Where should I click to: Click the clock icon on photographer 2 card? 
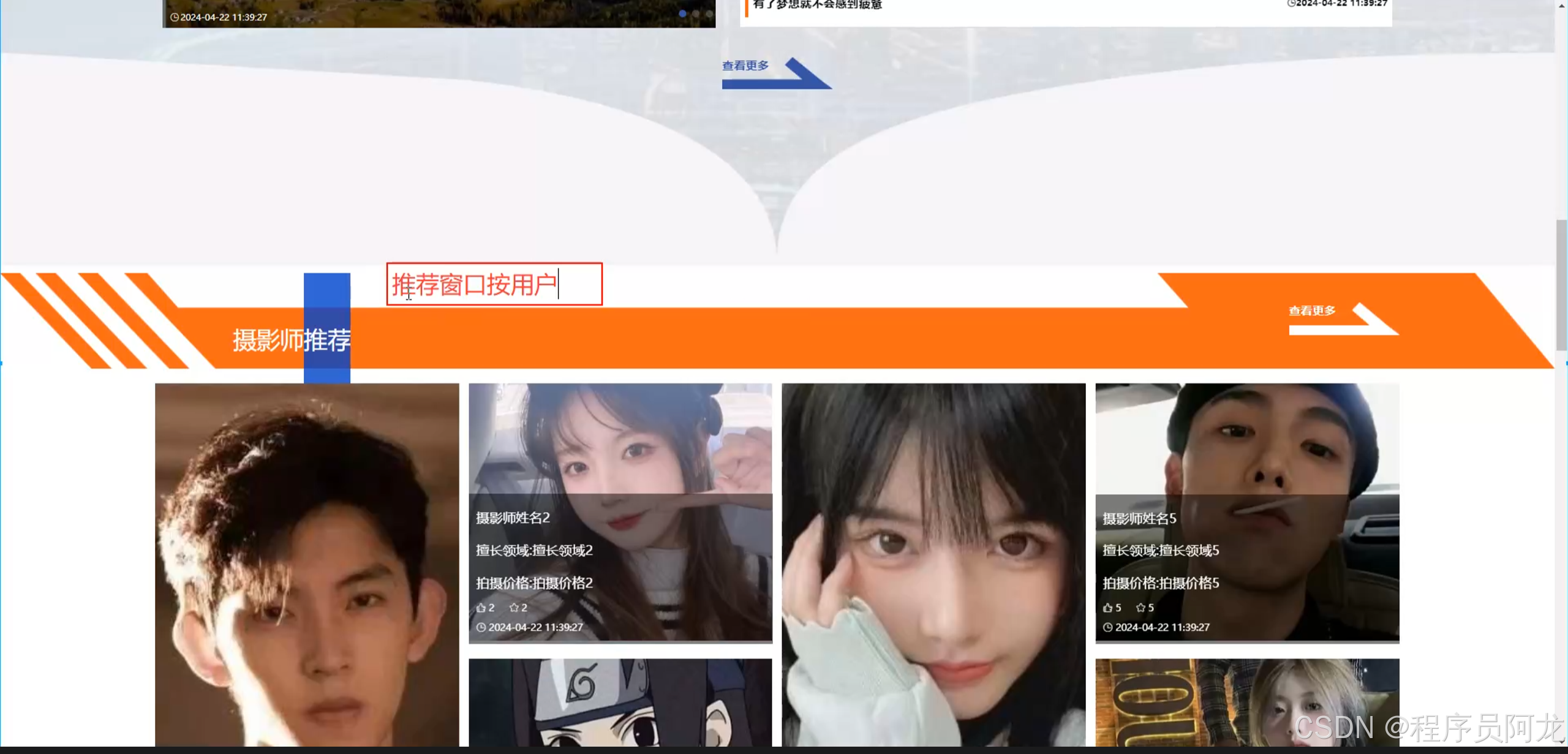[481, 627]
